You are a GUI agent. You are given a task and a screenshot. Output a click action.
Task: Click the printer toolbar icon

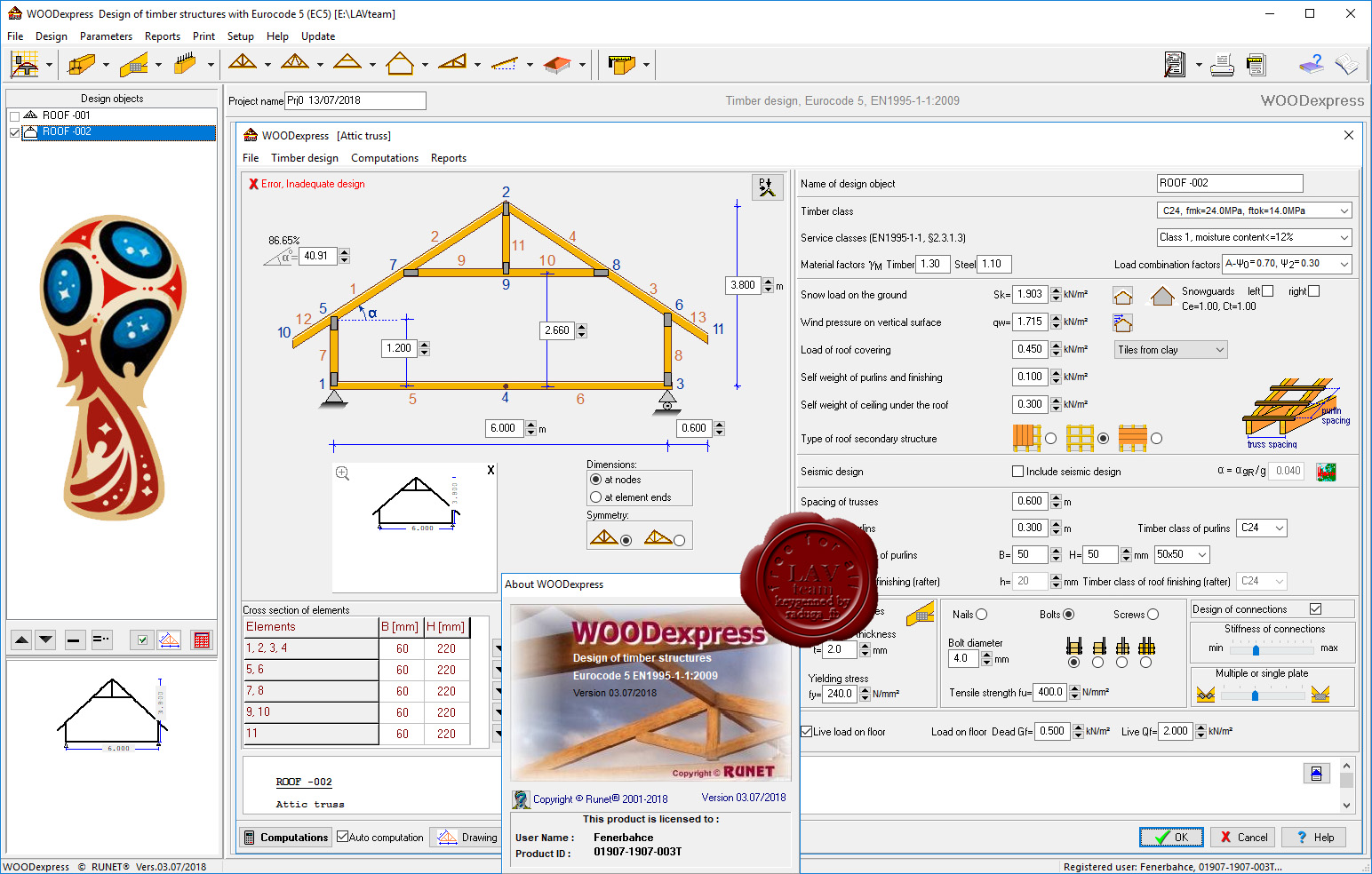(x=1222, y=65)
